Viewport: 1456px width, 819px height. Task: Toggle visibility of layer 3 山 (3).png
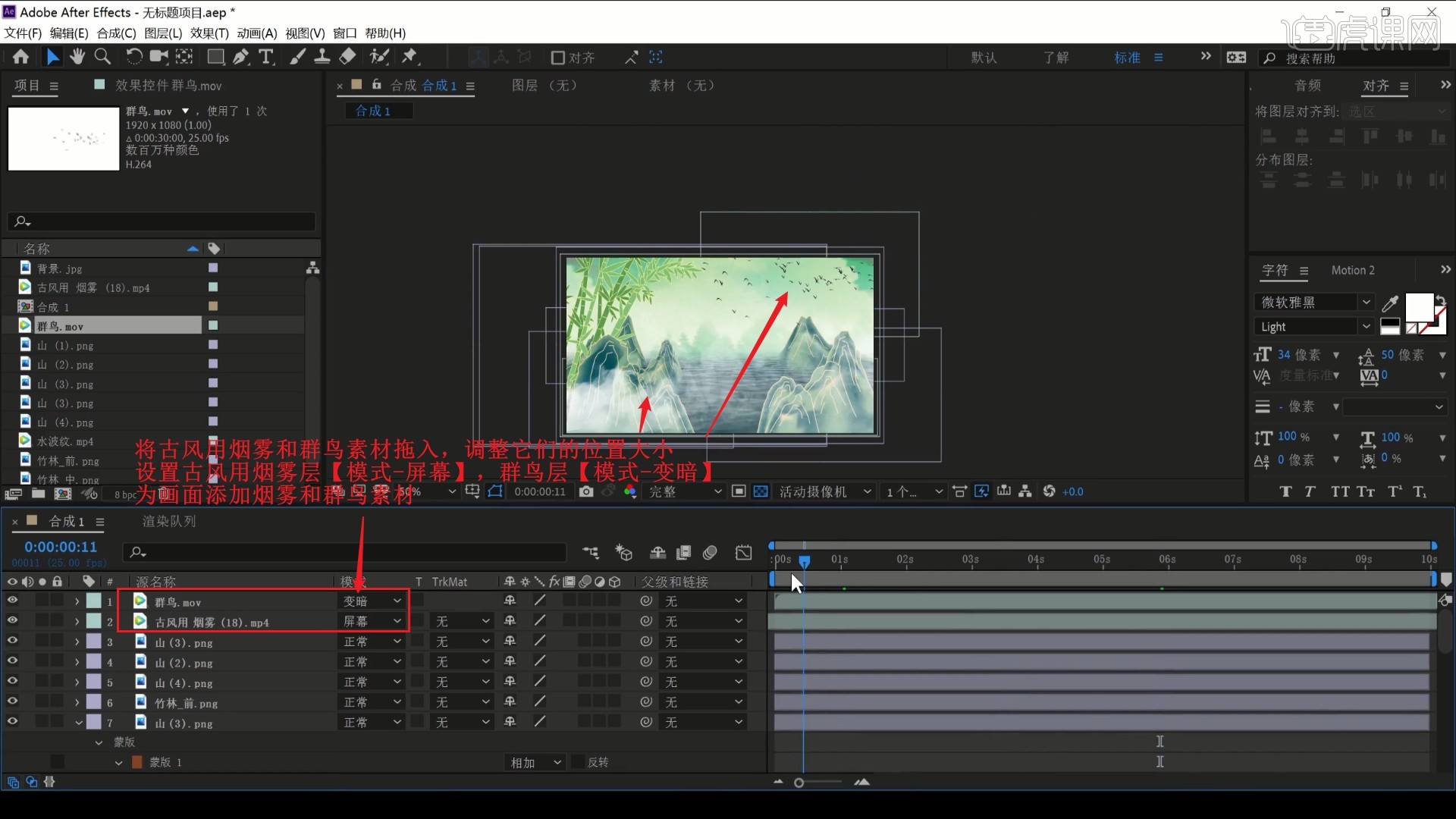pyautogui.click(x=12, y=641)
